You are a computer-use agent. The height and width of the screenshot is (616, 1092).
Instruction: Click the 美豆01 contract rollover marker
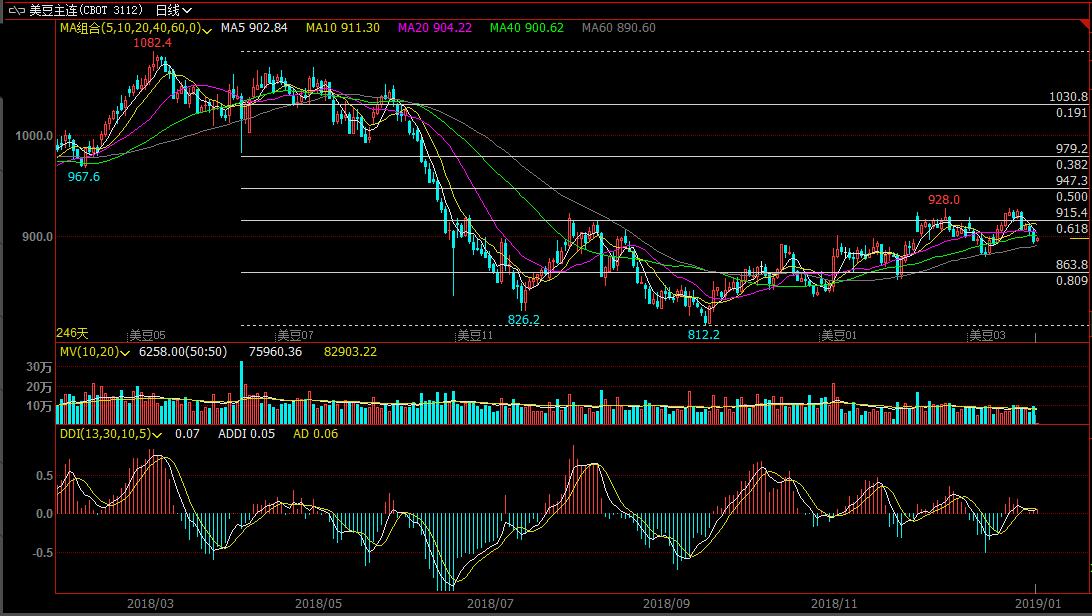click(838, 335)
